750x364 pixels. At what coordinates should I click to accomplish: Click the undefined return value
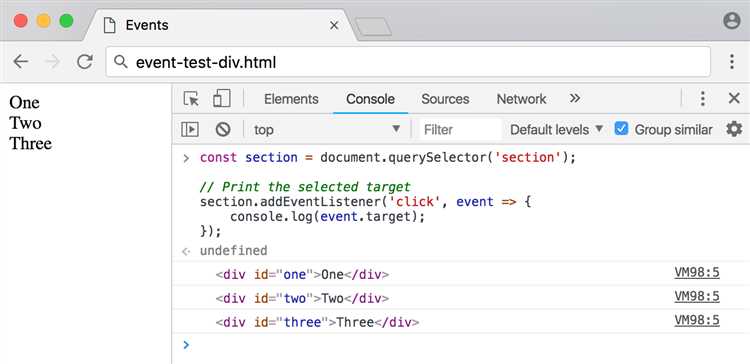(x=233, y=251)
